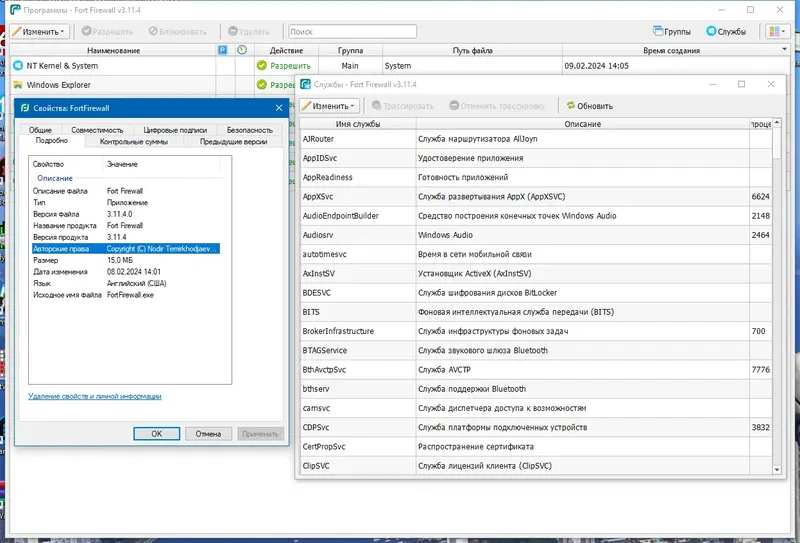Click Применить in the properties dialog
The height and width of the screenshot is (543, 800).
(x=260, y=434)
